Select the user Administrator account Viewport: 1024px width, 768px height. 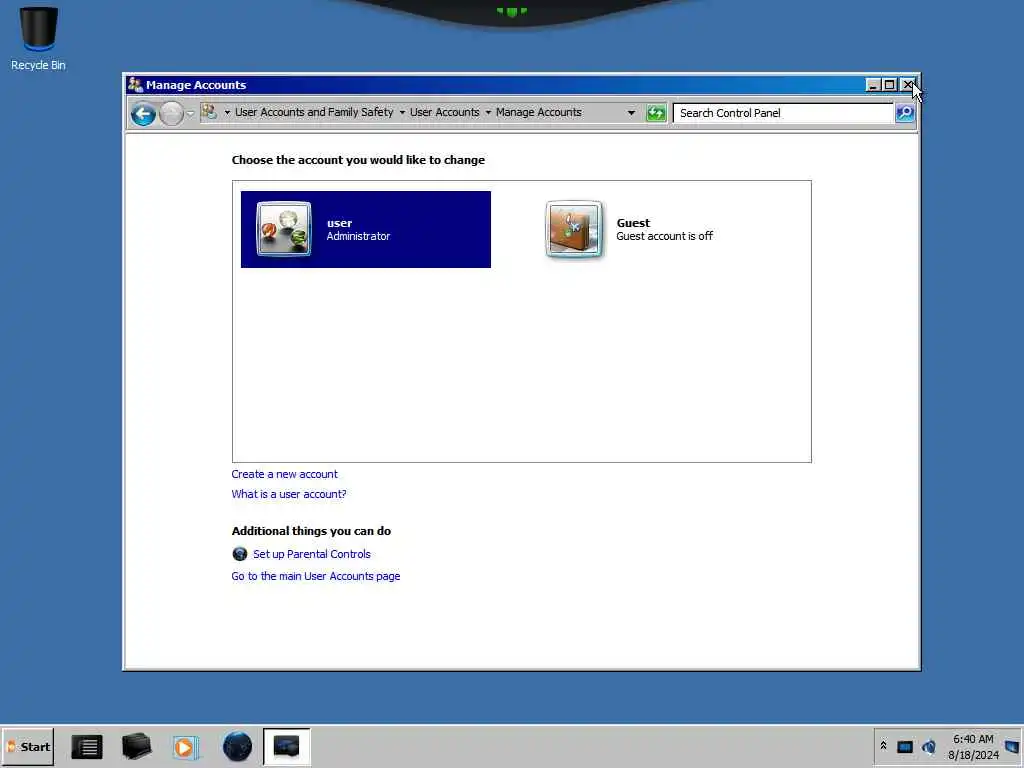pyautogui.click(x=366, y=229)
